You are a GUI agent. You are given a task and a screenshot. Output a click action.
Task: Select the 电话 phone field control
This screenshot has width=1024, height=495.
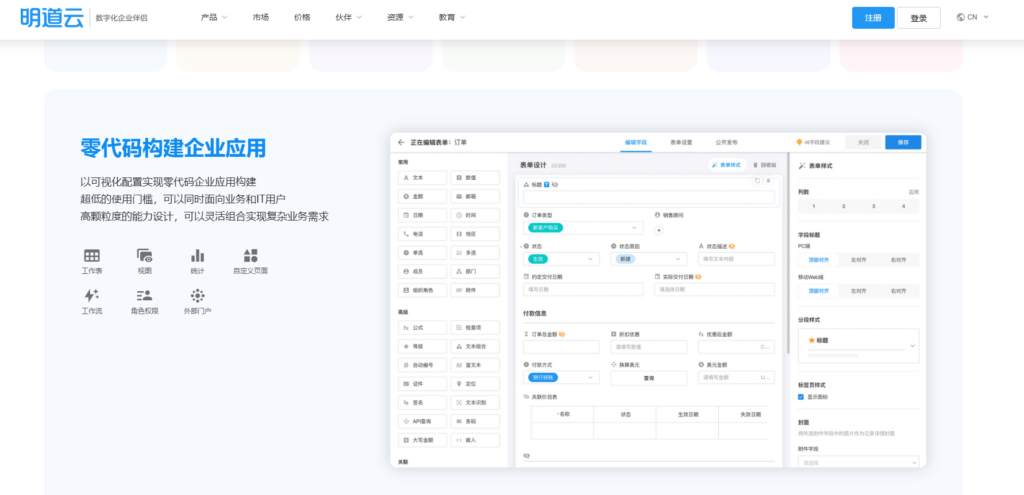[x=423, y=234]
